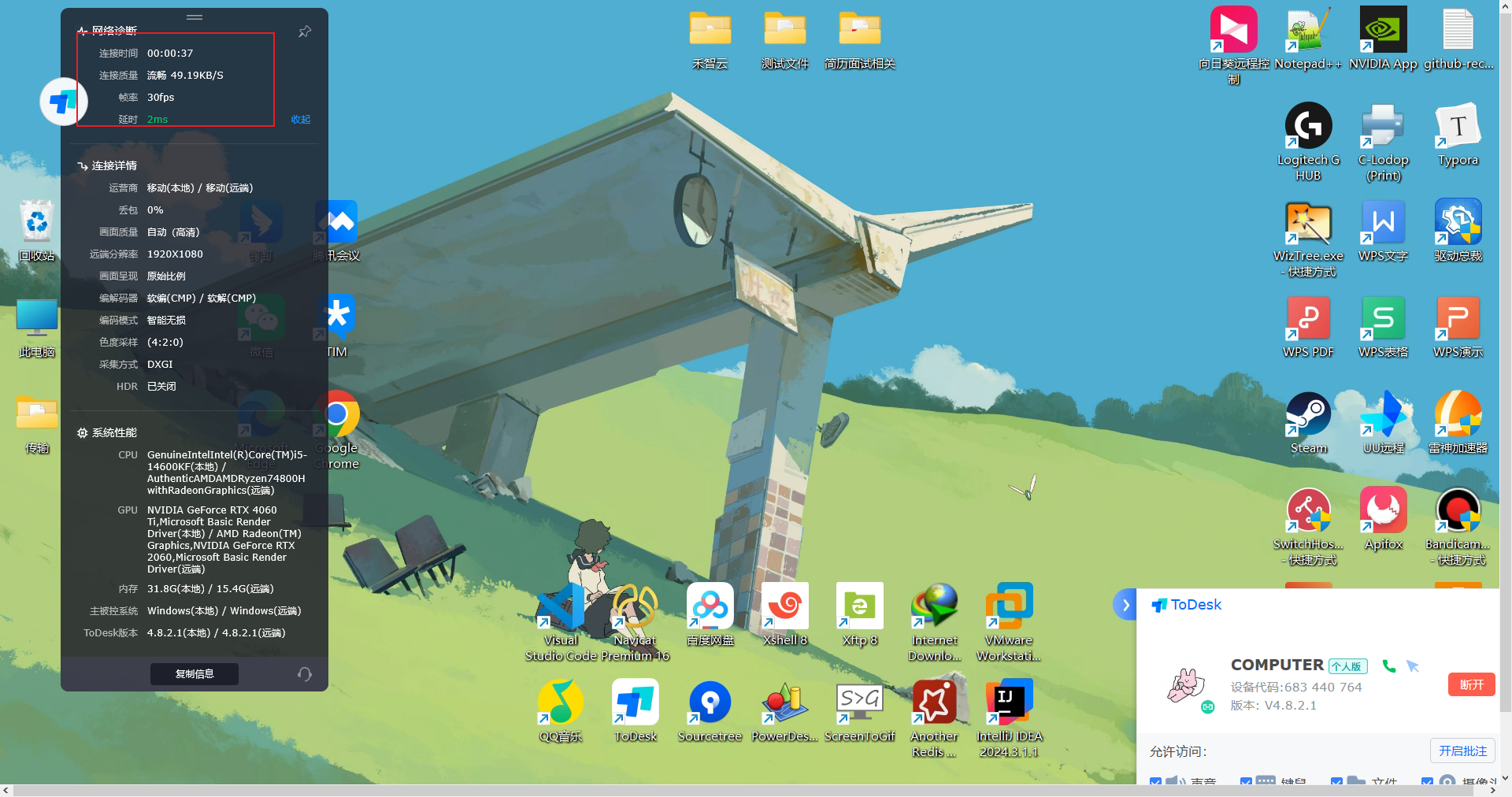Image resolution: width=1512 pixels, height=797 pixels.
Task: Open the Steam desktop icon
Action: tap(1308, 424)
